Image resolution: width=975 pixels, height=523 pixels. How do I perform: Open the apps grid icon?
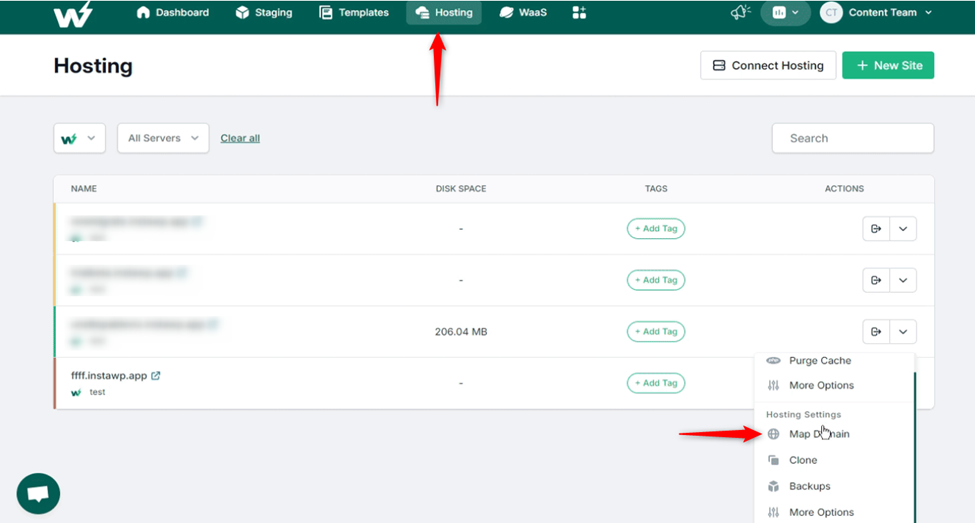click(579, 12)
